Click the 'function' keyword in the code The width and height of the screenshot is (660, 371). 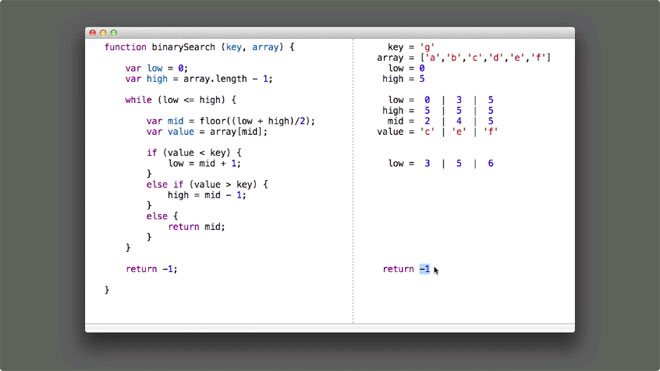125,47
